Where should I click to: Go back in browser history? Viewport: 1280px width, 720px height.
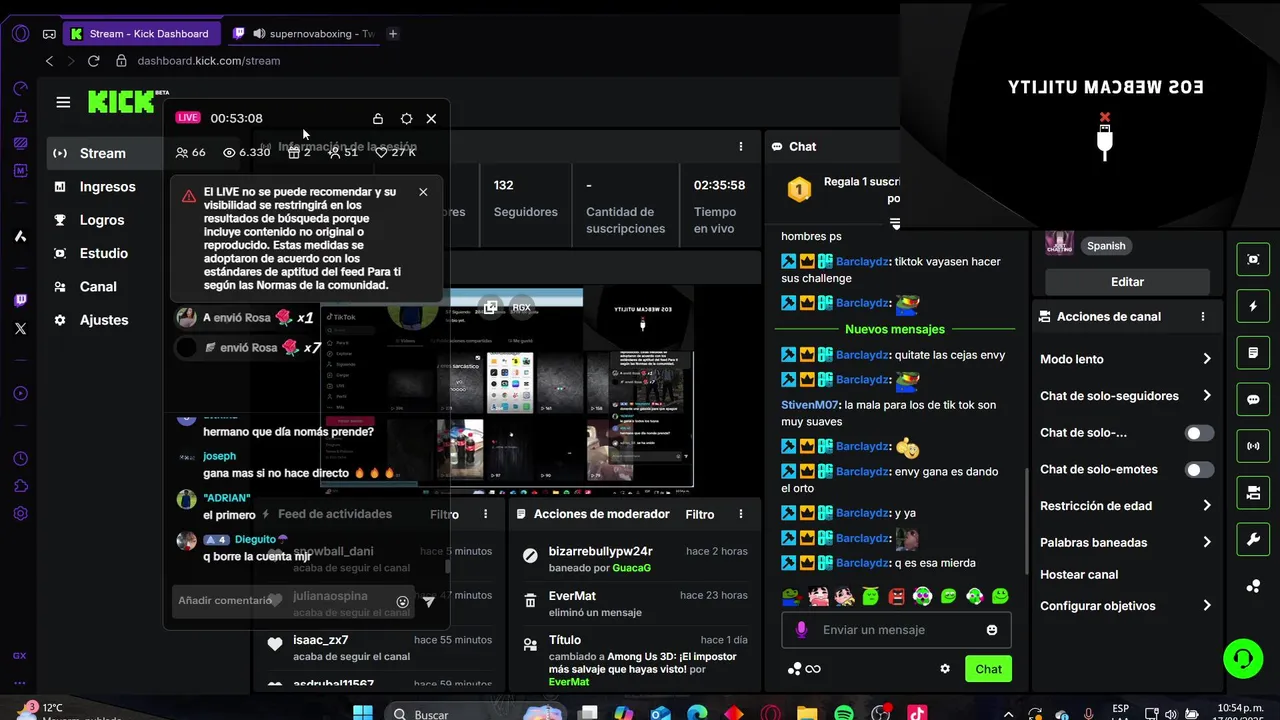point(49,61)
